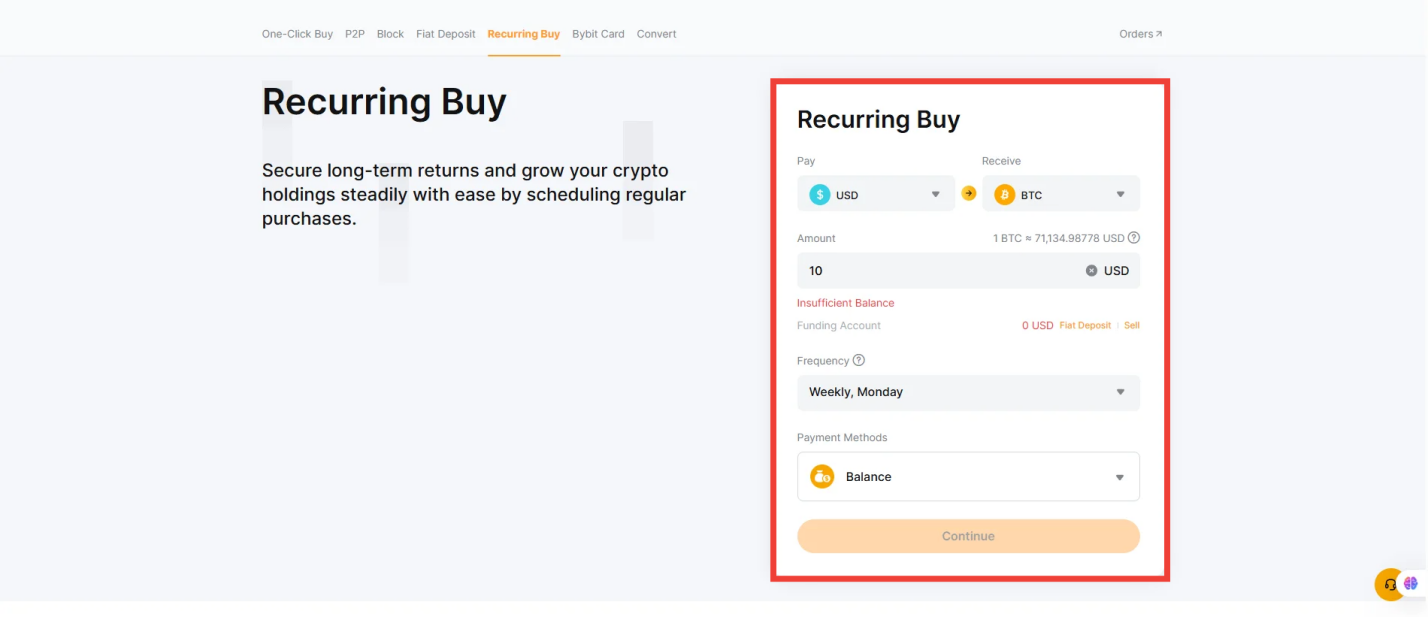Click the orange swap arrow between Pay and Receive
The width and height of the screenshot is (1428, 617).
point(968,193)
